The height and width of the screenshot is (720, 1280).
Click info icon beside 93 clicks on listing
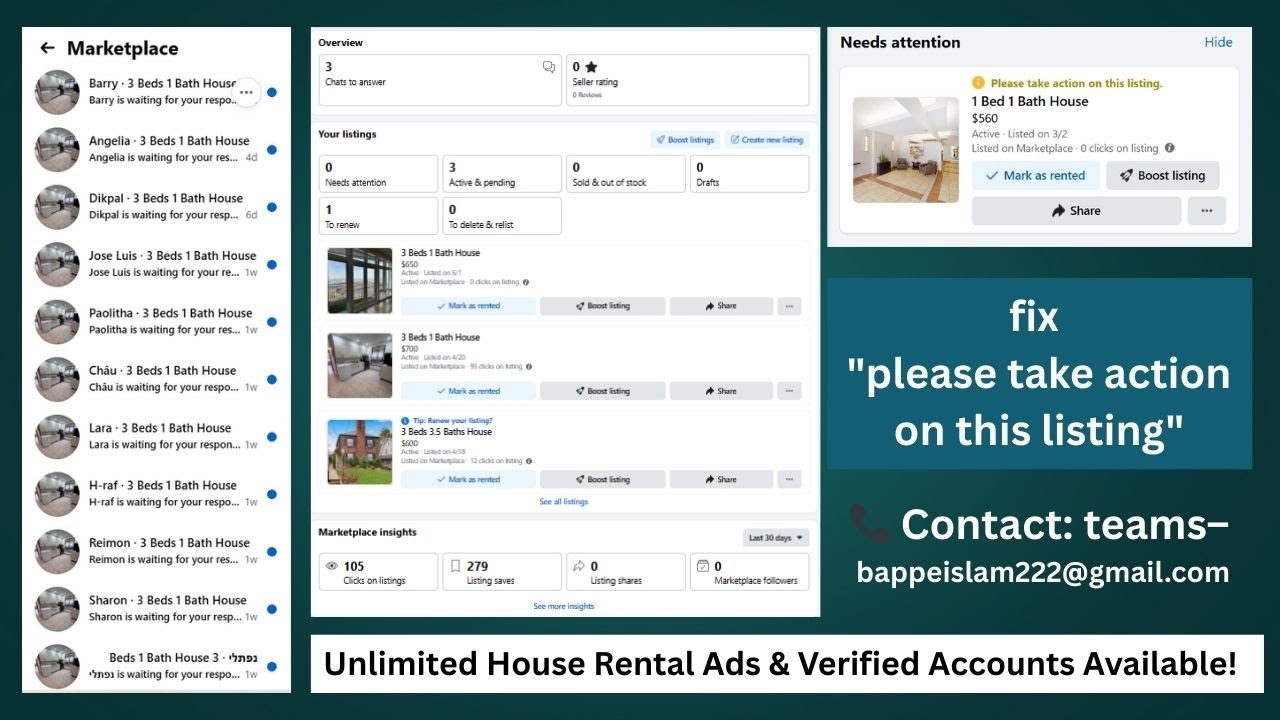[x=527, y=366]
